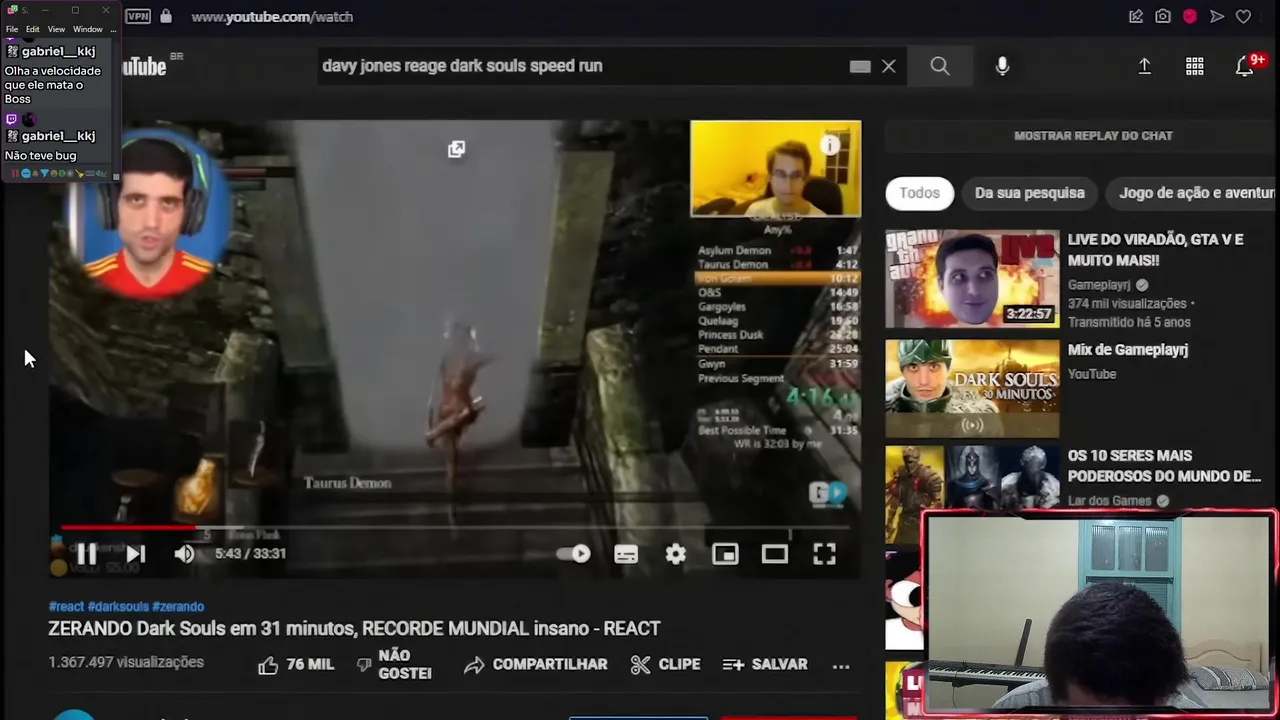The image size is (1280, 720).
Task: Select the Twitch badge in chat window
Action: [x=12, y=120]
